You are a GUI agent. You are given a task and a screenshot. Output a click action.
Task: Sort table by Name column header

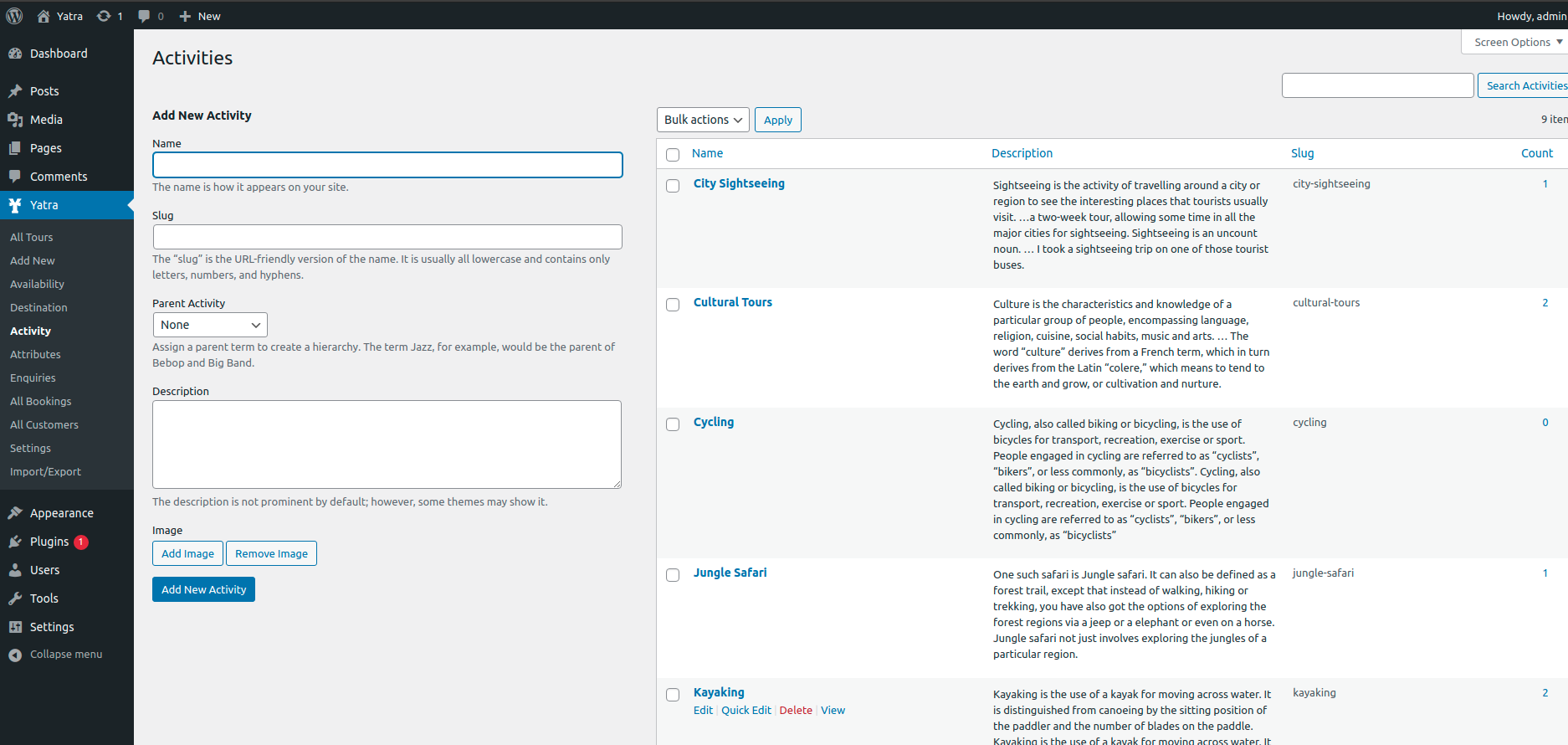[707, 153]
